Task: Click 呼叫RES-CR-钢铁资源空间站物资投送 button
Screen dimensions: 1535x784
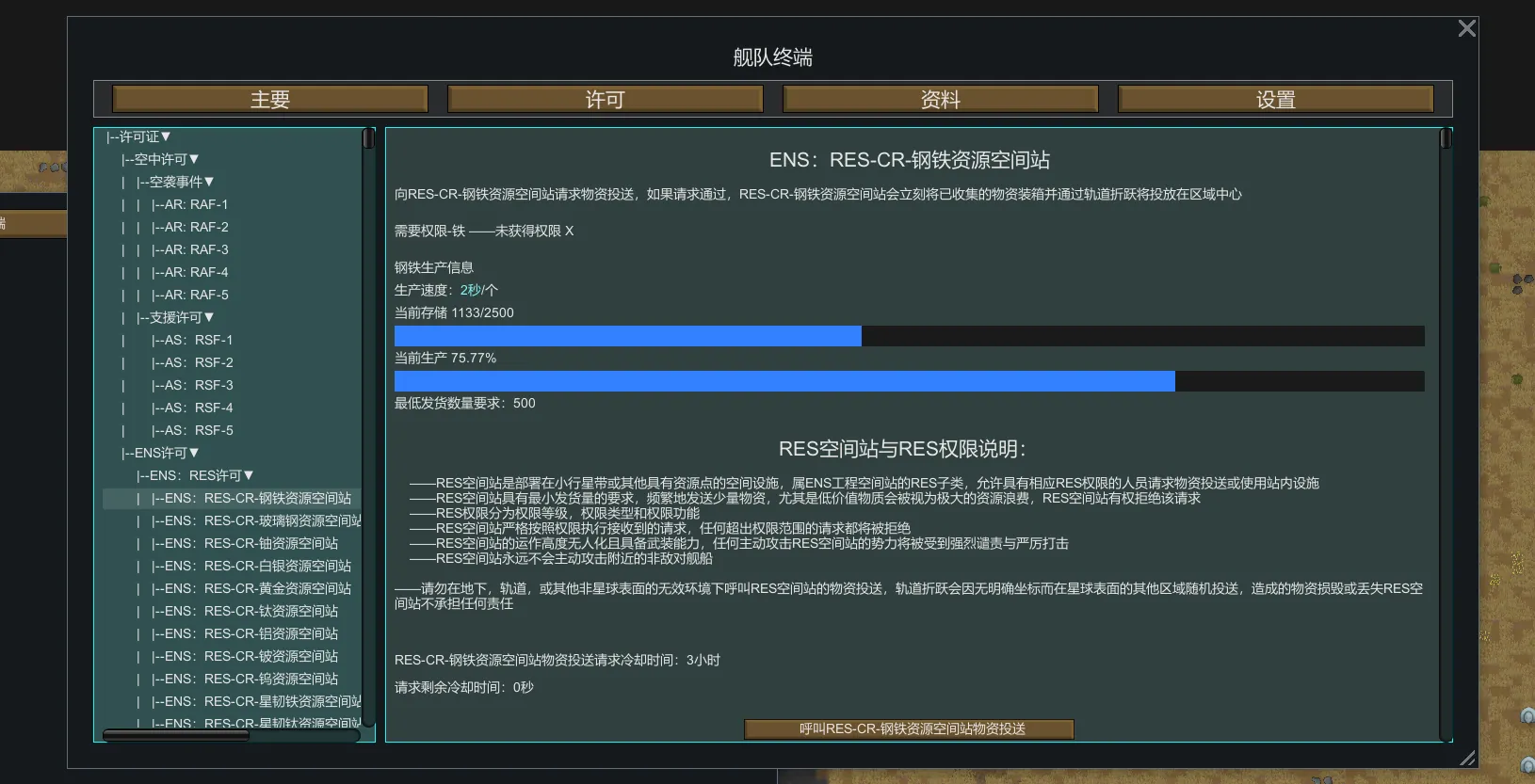Action: coord(909,729)
